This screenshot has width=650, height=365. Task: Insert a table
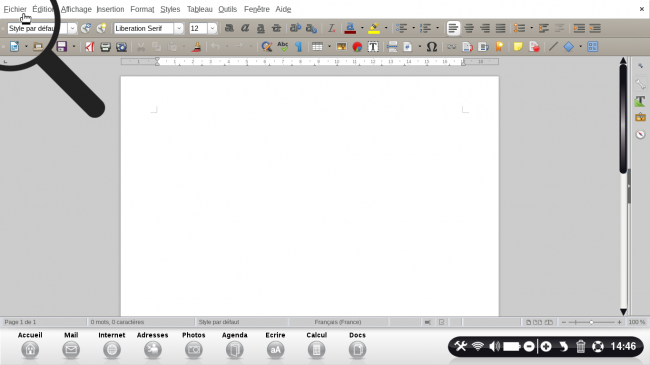tap(318, 46)
